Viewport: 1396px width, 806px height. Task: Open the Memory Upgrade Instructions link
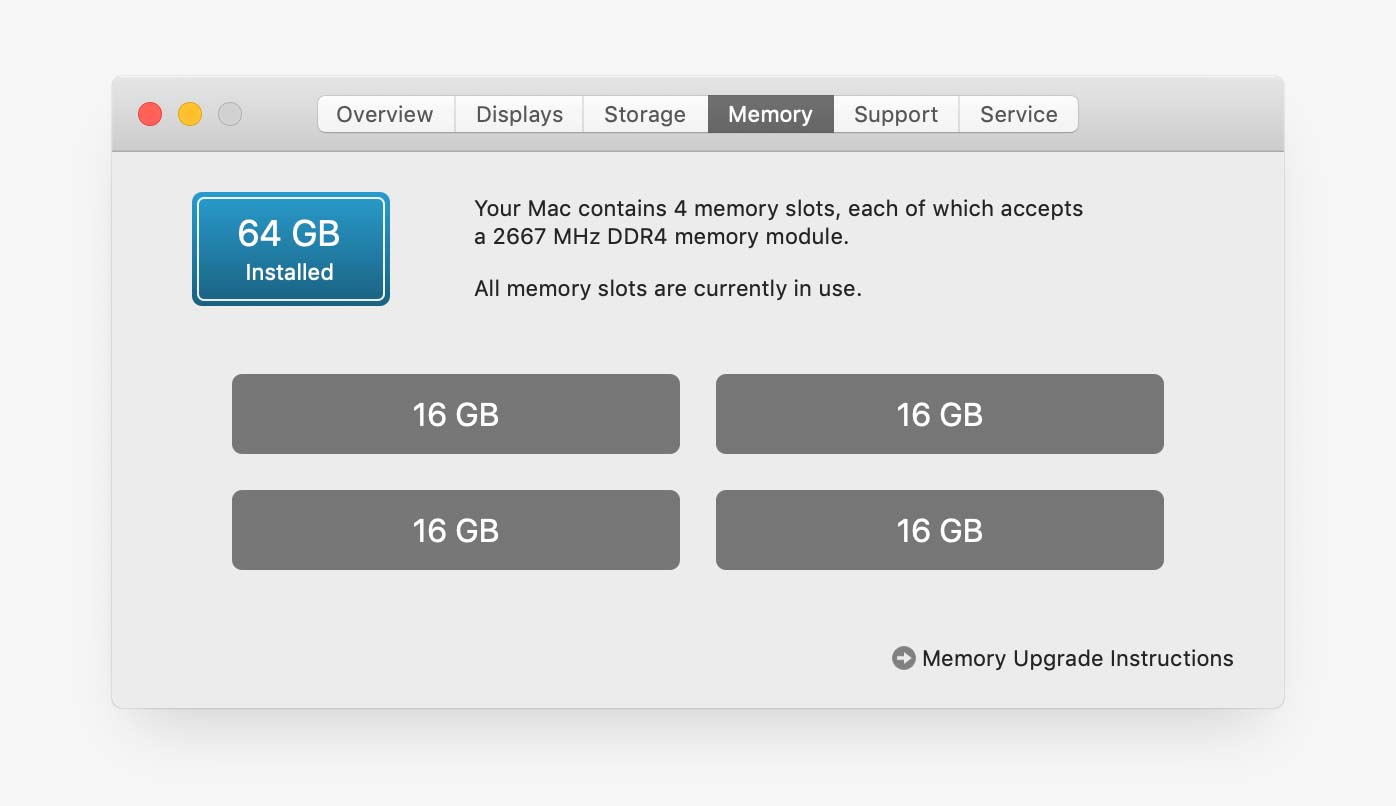click(1077, 658)
